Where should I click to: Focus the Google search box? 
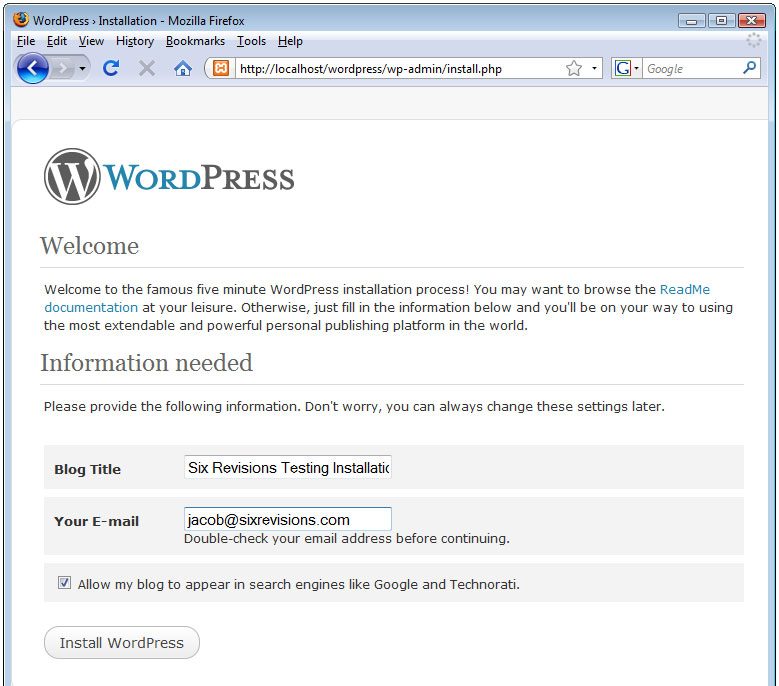(692, 69)
